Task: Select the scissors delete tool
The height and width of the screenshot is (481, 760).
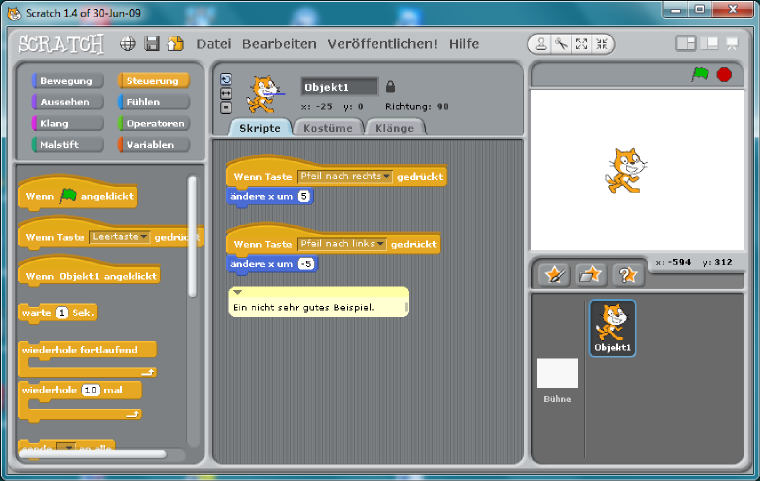Action: click(561, 44)
